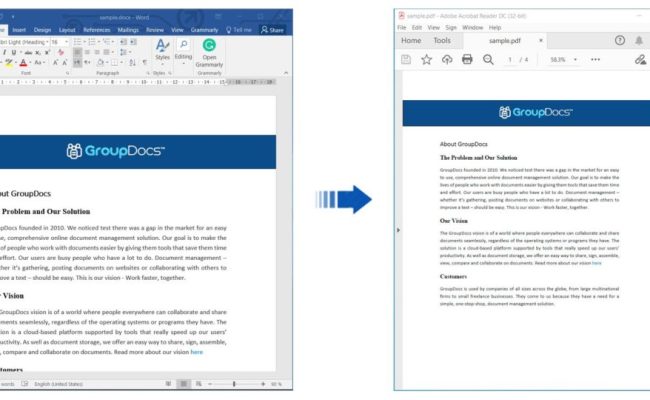This screenshot has width=650, height=400.
Task: Increase font size with Grow Font
Action: point(55,63)
